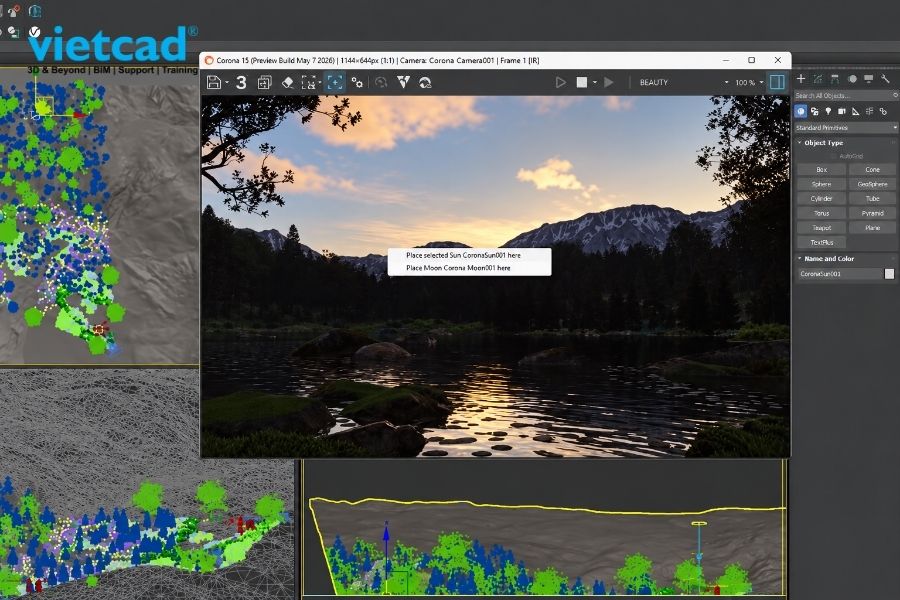Open the gears settings icon in Corona toolbar
Screen dimensions: 900x600
[357, 83]
